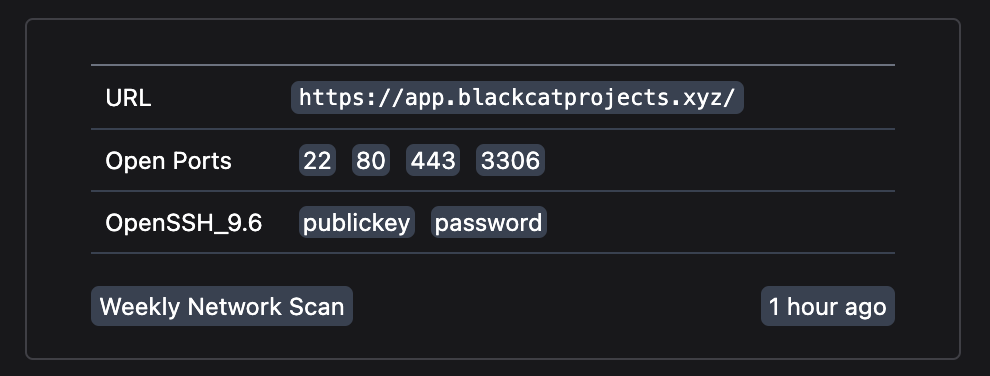Click the publickey authentication badge
Viewport: 990px width, 376px height.
357,222
